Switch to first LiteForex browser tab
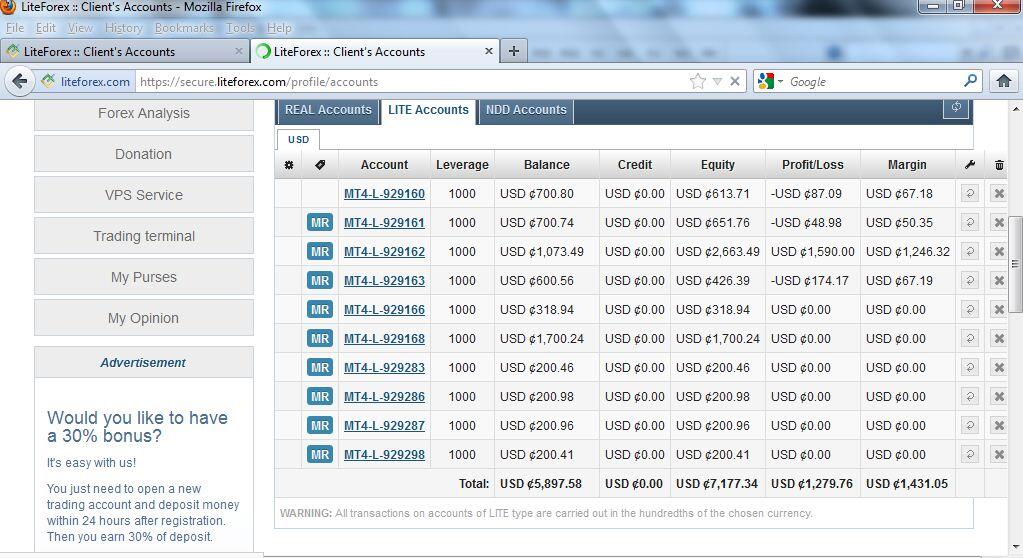The height and width of the screenshot is (558, 1023). pyautogui.click(x=124, y=51)
